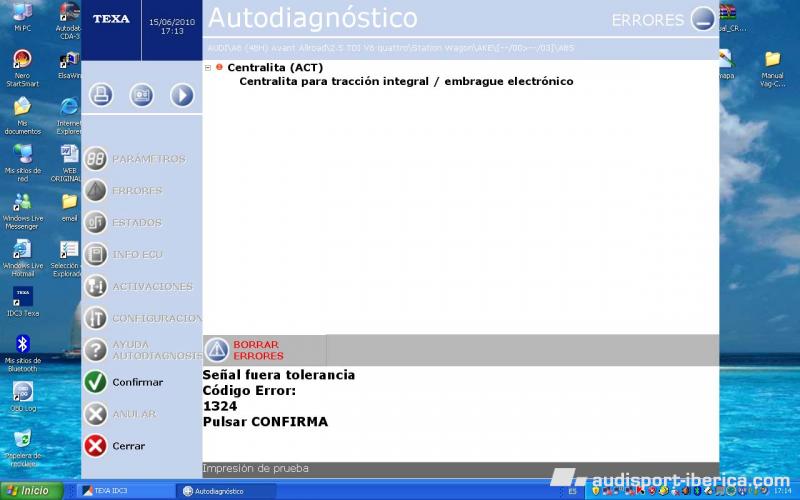Open the INFO ECU icon
800x500 pixels.
(95, 254)
